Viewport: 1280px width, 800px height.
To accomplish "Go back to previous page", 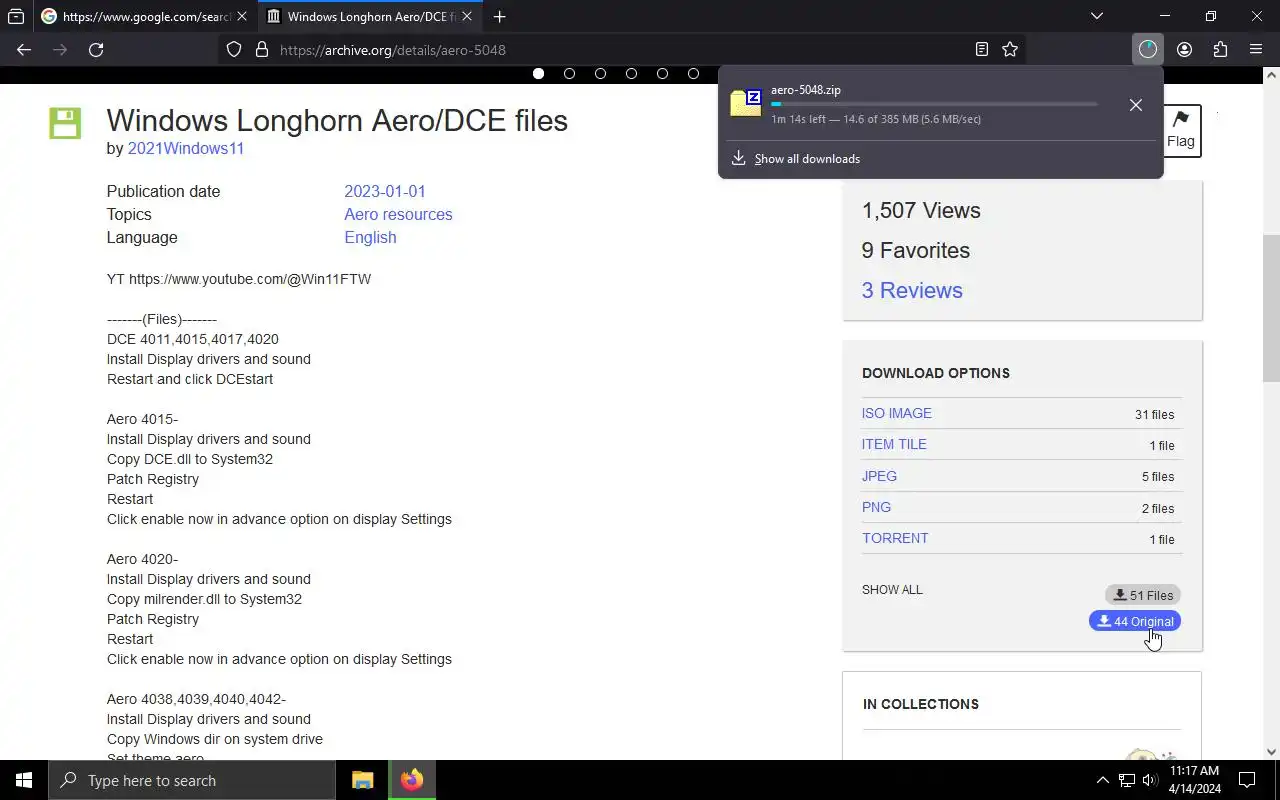I will [24, 49].
